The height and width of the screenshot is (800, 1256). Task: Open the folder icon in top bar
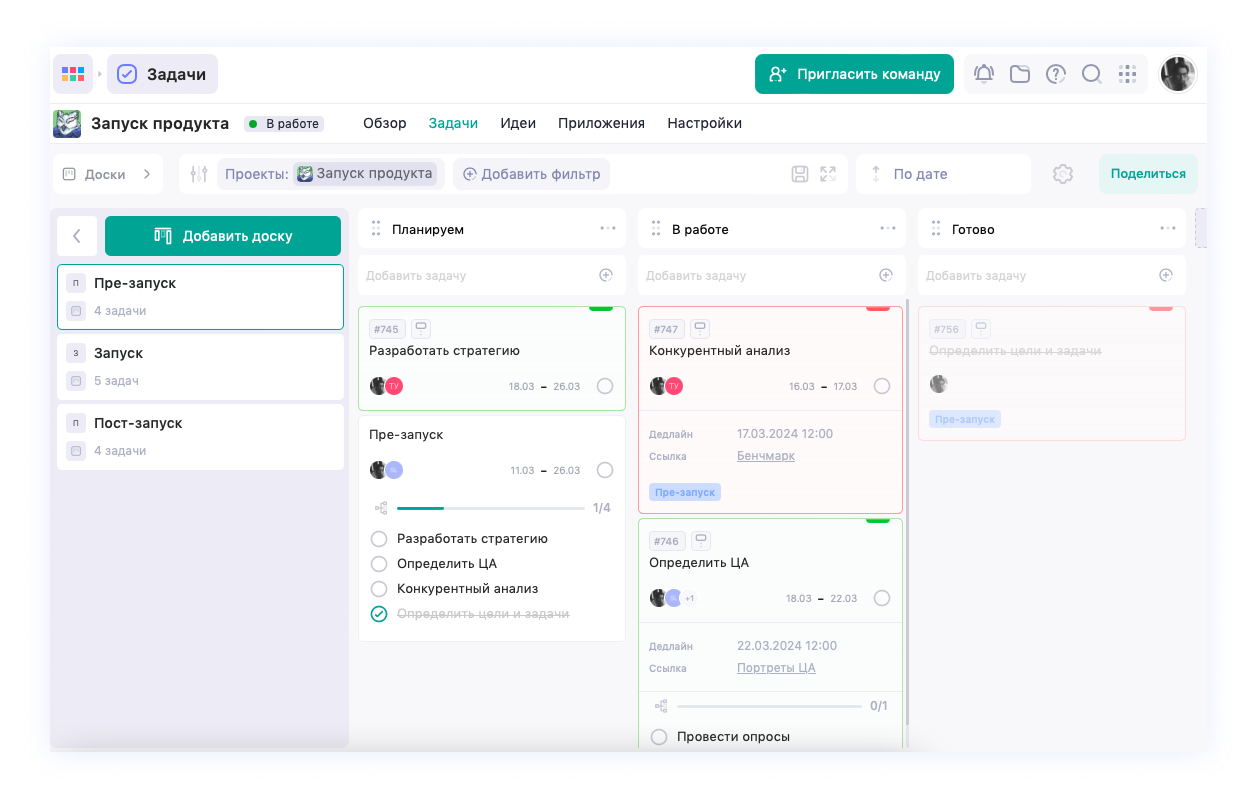click(x=1020, y=74)
